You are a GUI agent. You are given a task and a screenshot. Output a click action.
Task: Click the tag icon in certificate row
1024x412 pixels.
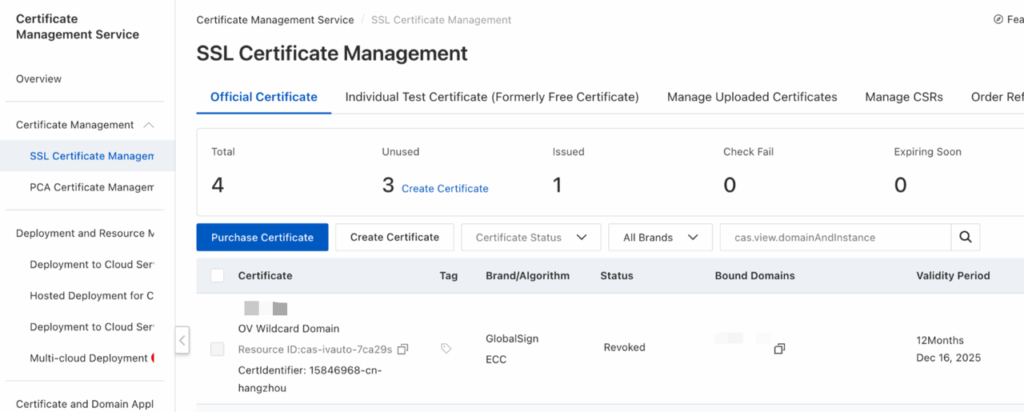tap(446, 348)
